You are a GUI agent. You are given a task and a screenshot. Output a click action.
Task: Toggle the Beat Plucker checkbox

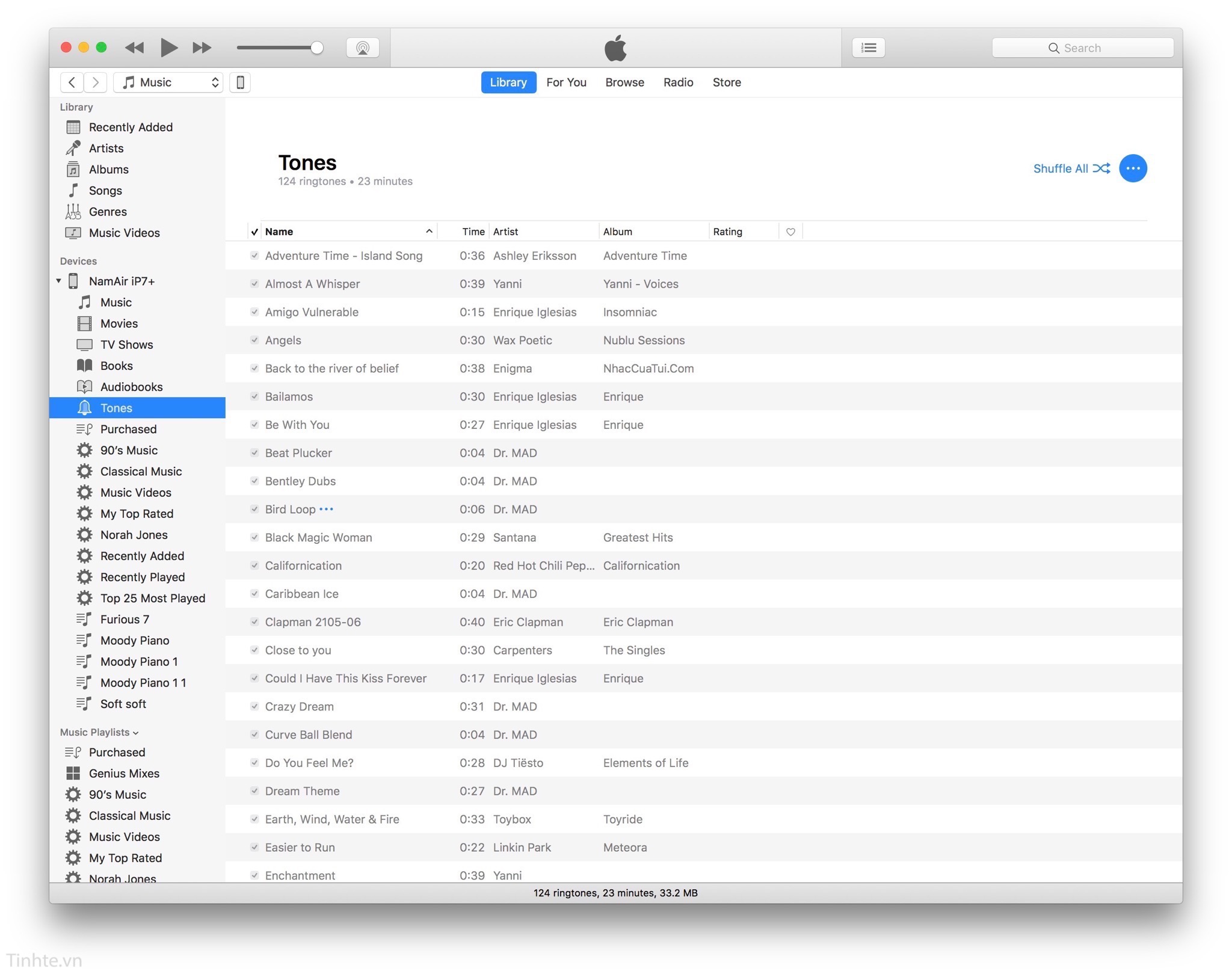tap(254, 453)
